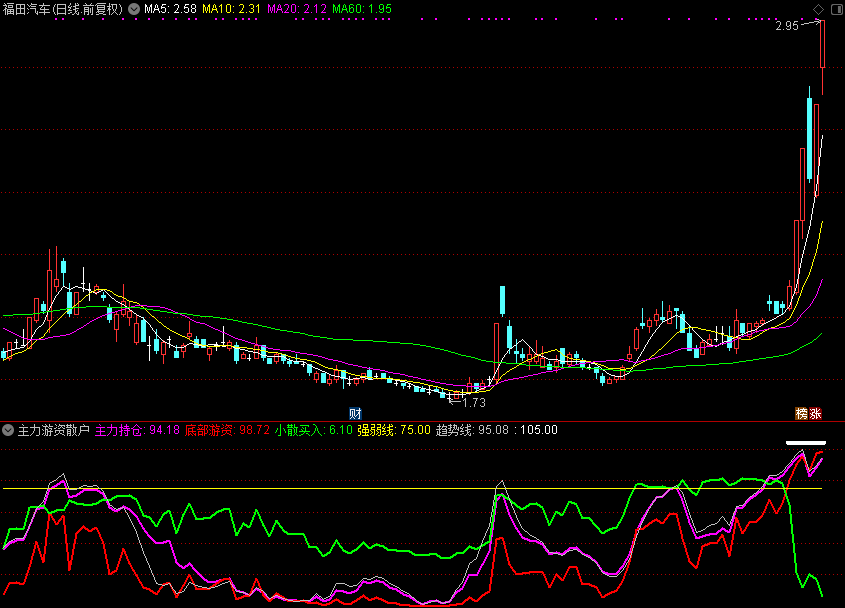
Task: Open the dropdown beside 福田汽车 chart title
Action: pos(135,9)
